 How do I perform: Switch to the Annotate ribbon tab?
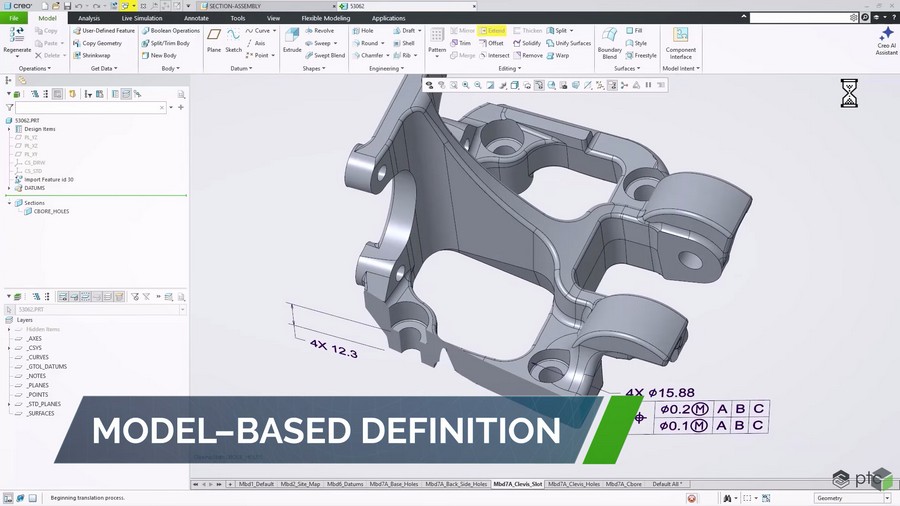196,18
